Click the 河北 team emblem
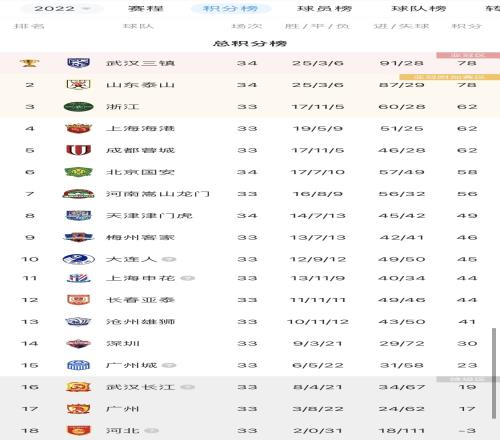Viewport: 500px width, 440px height. click(x=78, y=430)
